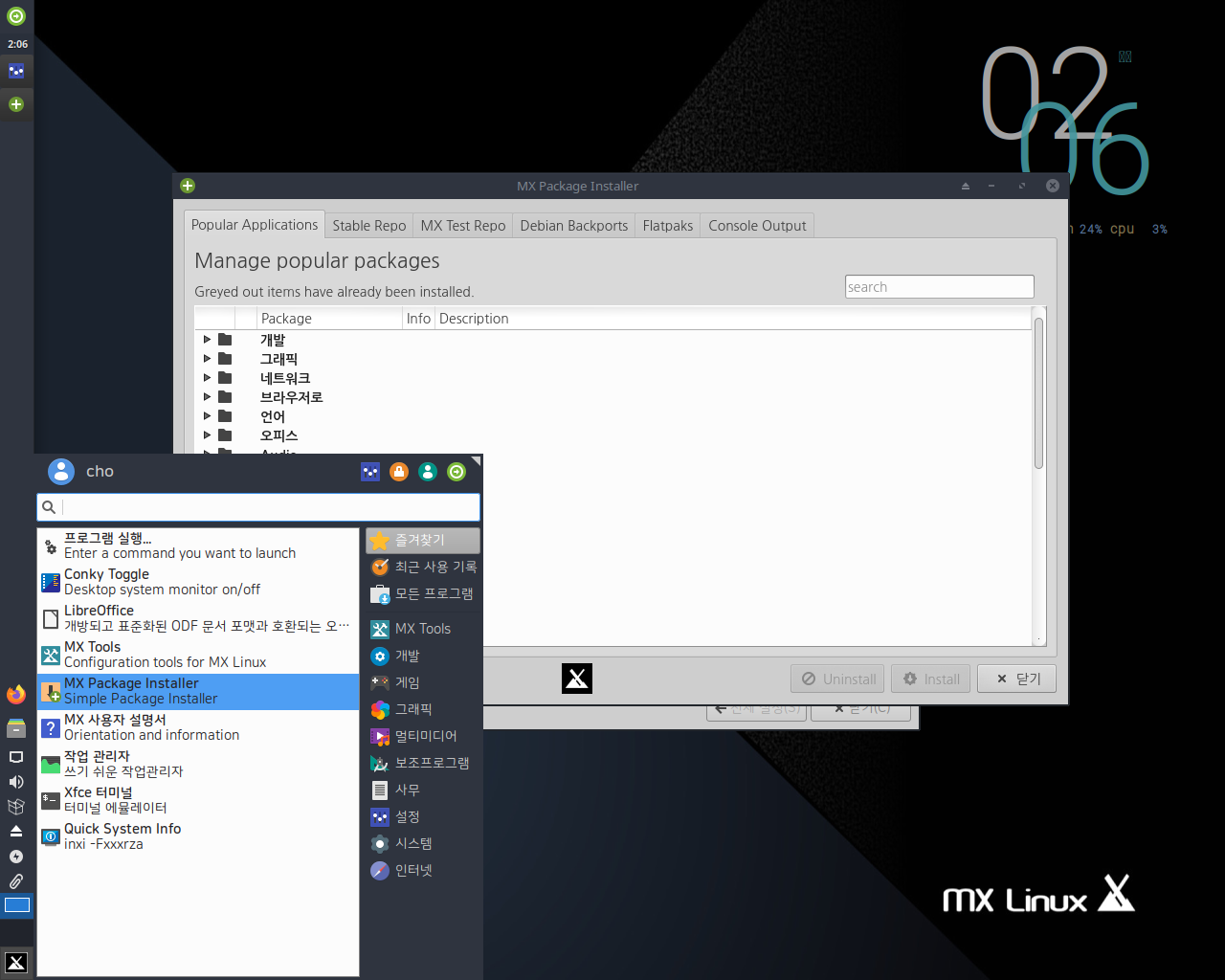Image resolution: width=1225 pixels, height=980 pixels.
Task: Open the package updater box icon
Action: [x=16, y=807]
